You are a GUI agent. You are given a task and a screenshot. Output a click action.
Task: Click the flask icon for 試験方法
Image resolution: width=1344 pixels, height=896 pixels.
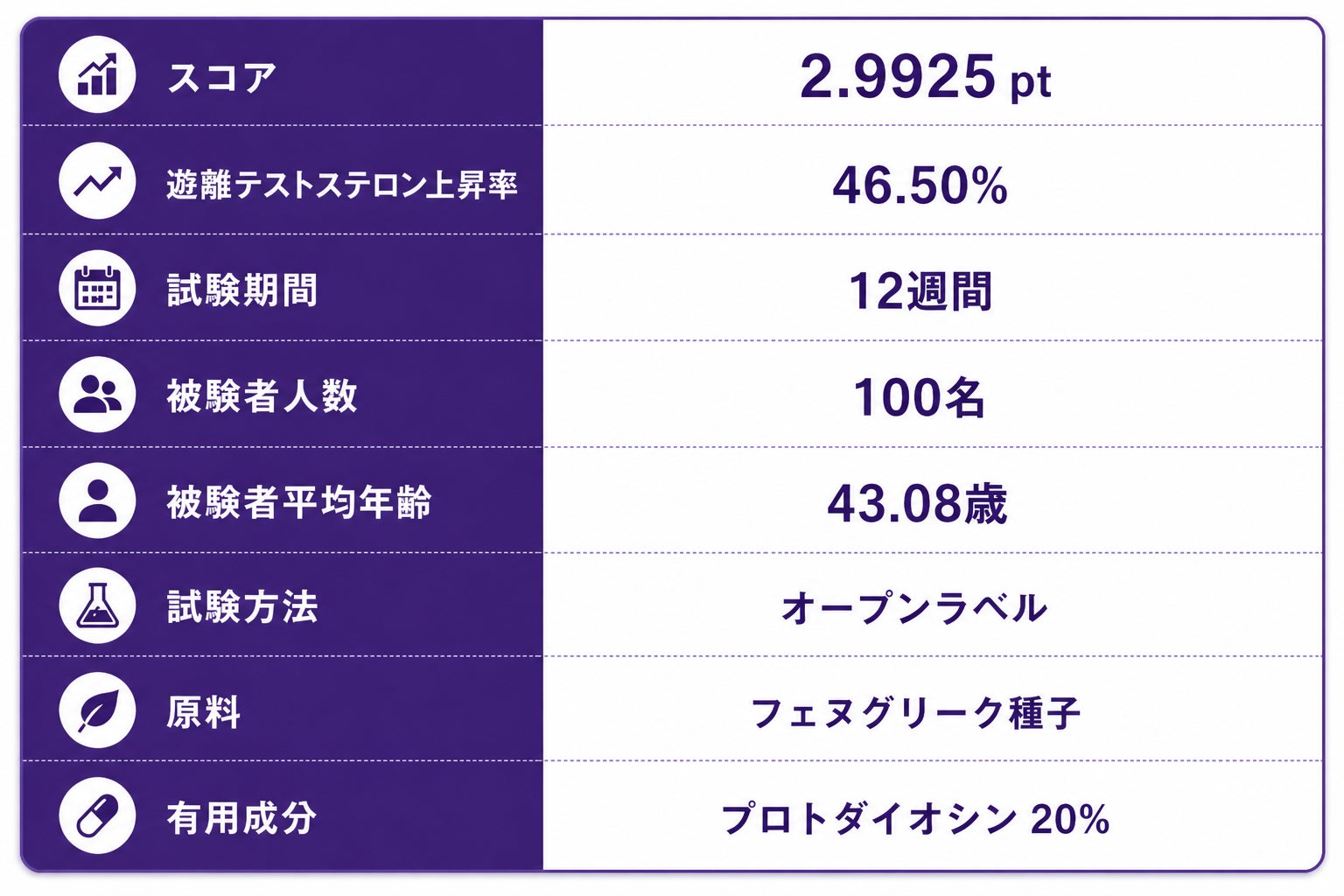pyautogui.click(x=97, y=605)
